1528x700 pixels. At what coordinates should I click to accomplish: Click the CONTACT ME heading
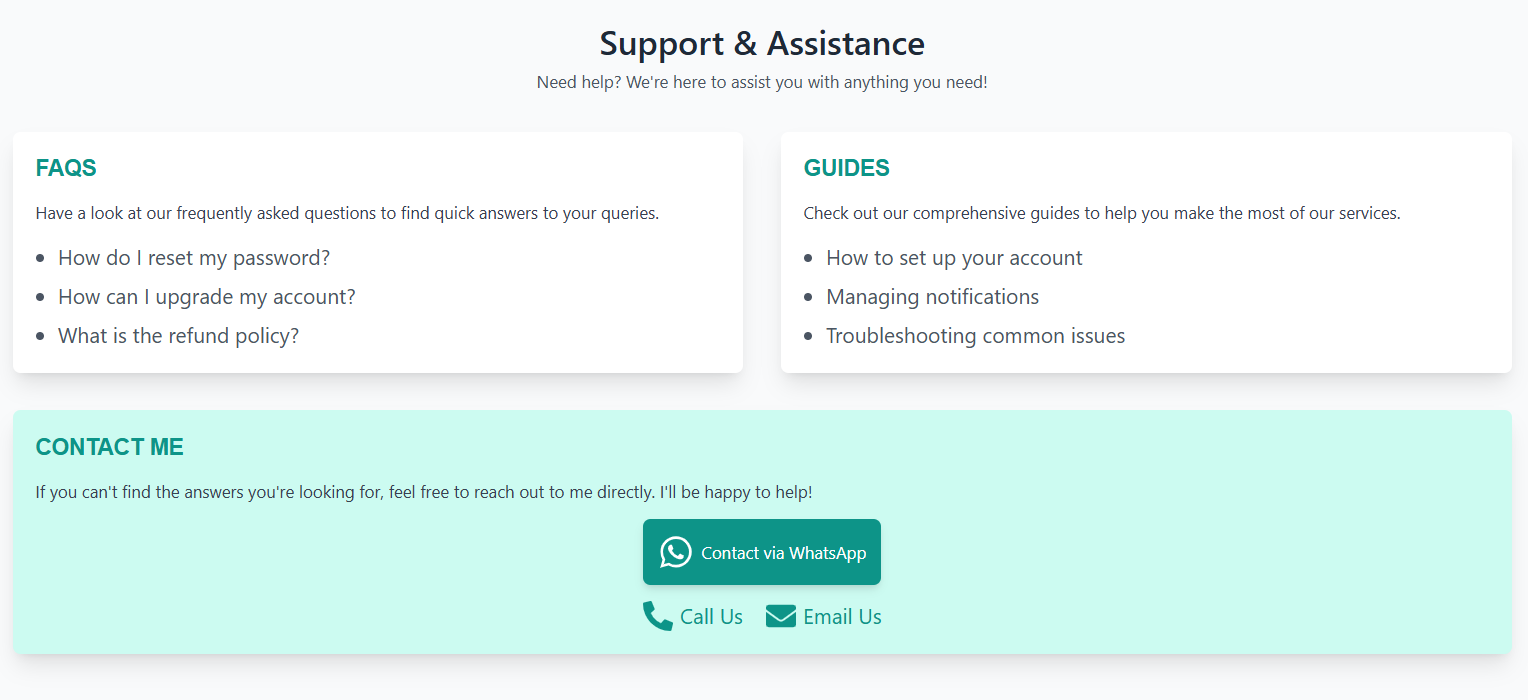(110, 447)
